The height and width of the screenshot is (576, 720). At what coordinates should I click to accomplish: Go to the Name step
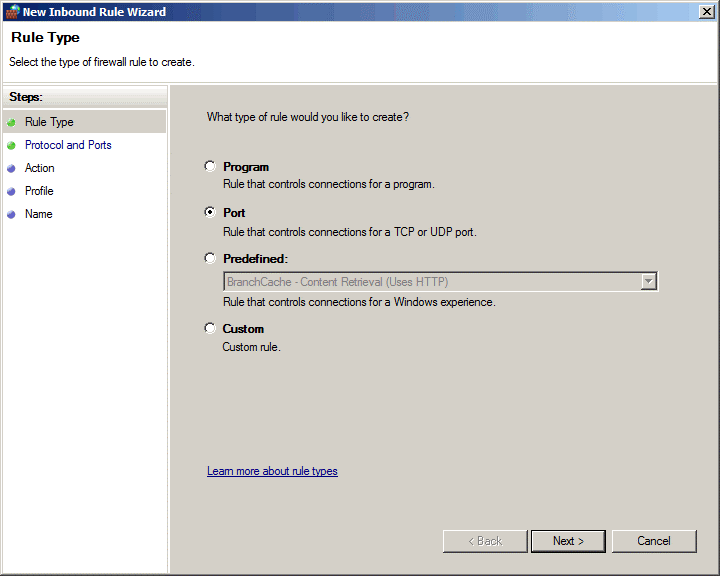click(x=39, y=214)
